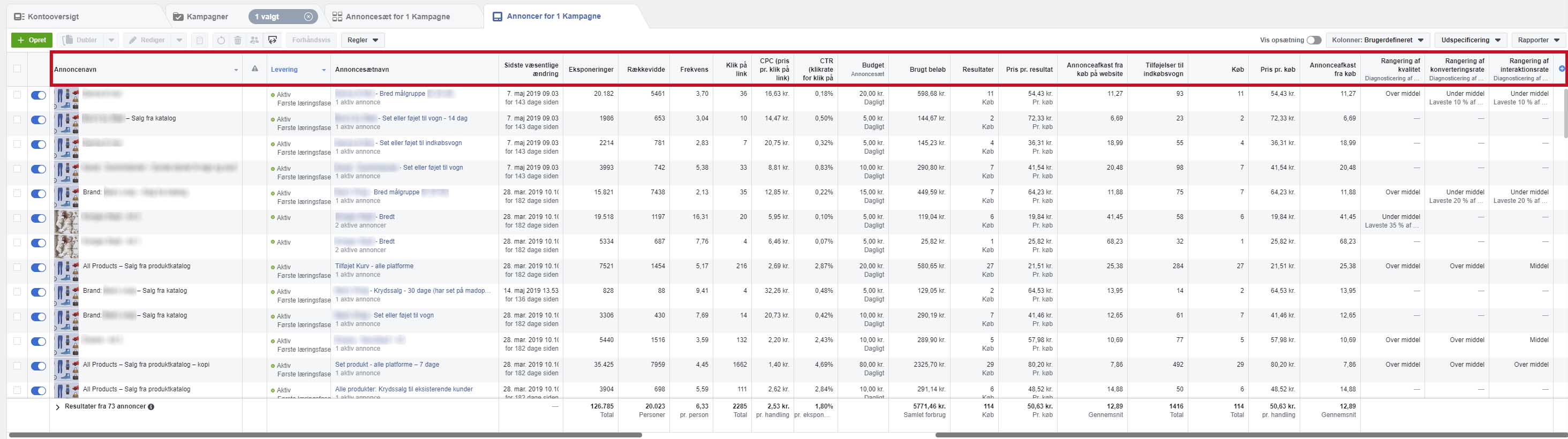1568x439 pixels.
Task: Sort by the Frekvens column header
Action: point(694,70)
